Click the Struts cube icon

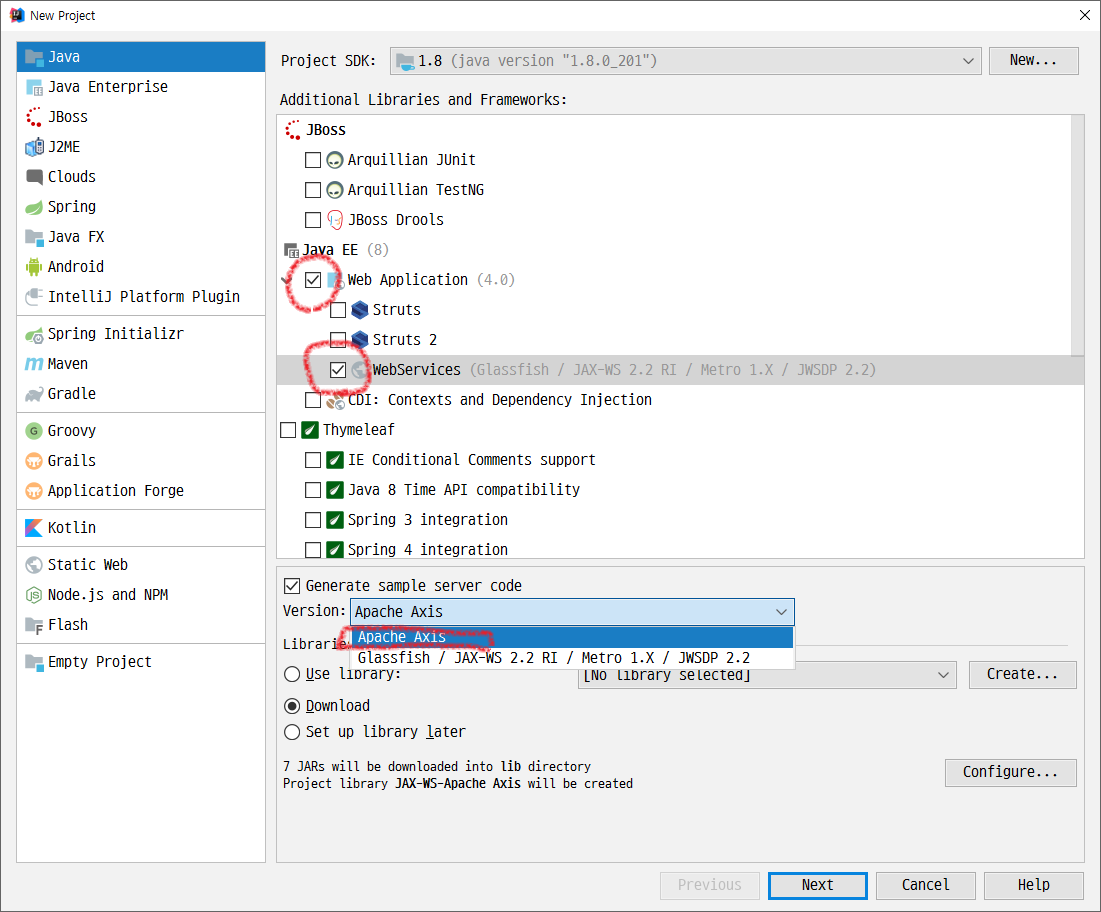coord(360,310)
